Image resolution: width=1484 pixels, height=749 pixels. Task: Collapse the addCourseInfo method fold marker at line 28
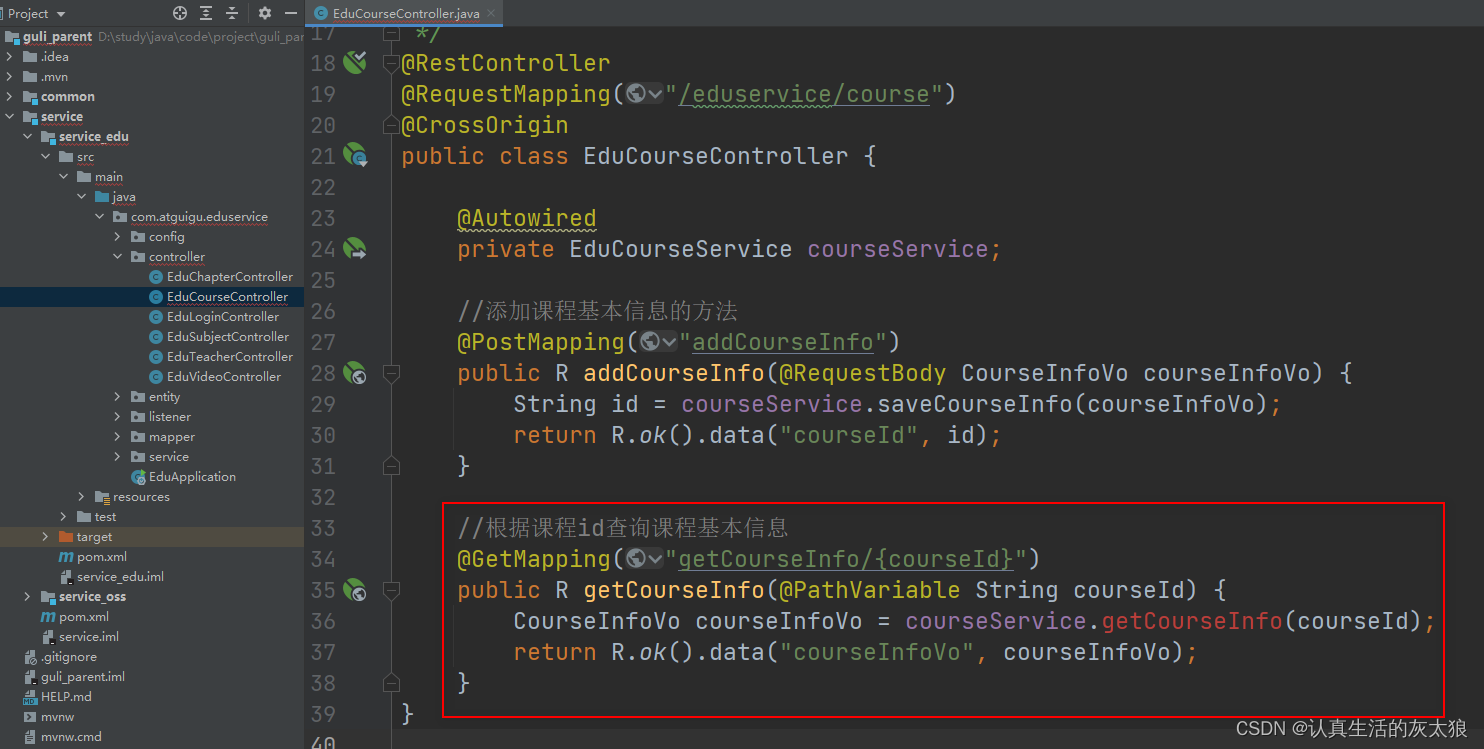(391, 373)
